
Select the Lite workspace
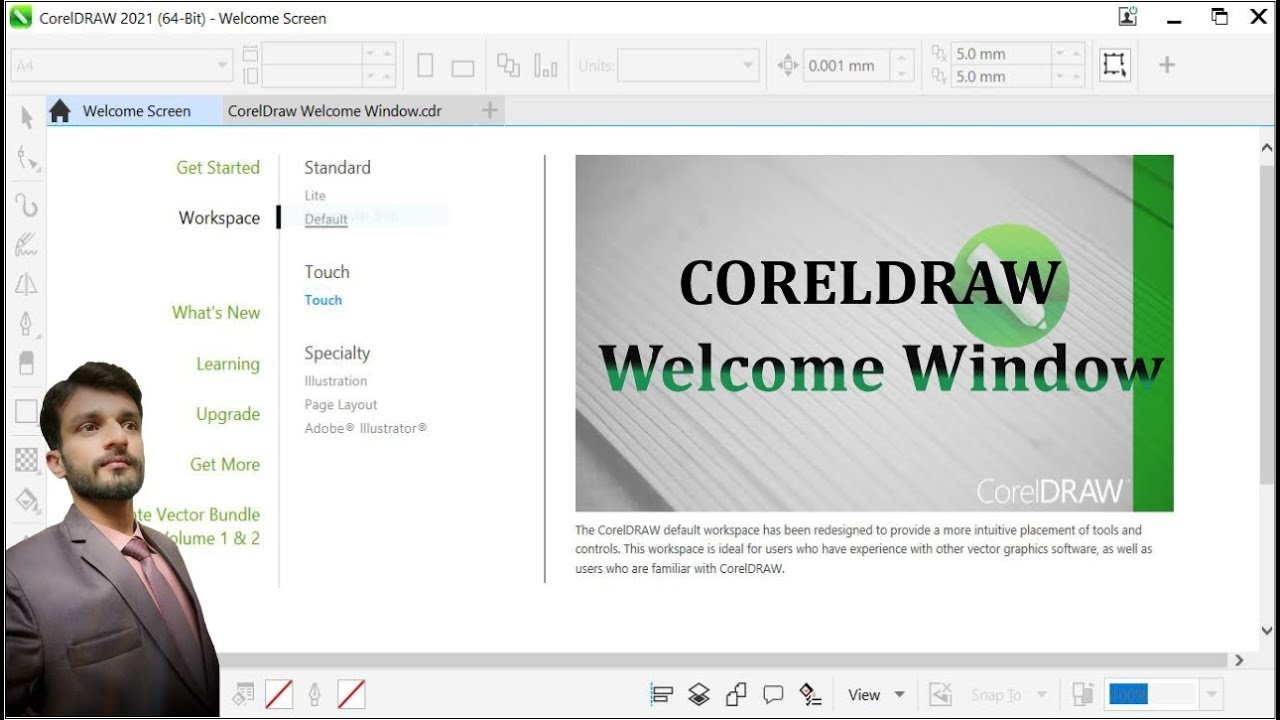pos(315,196)
